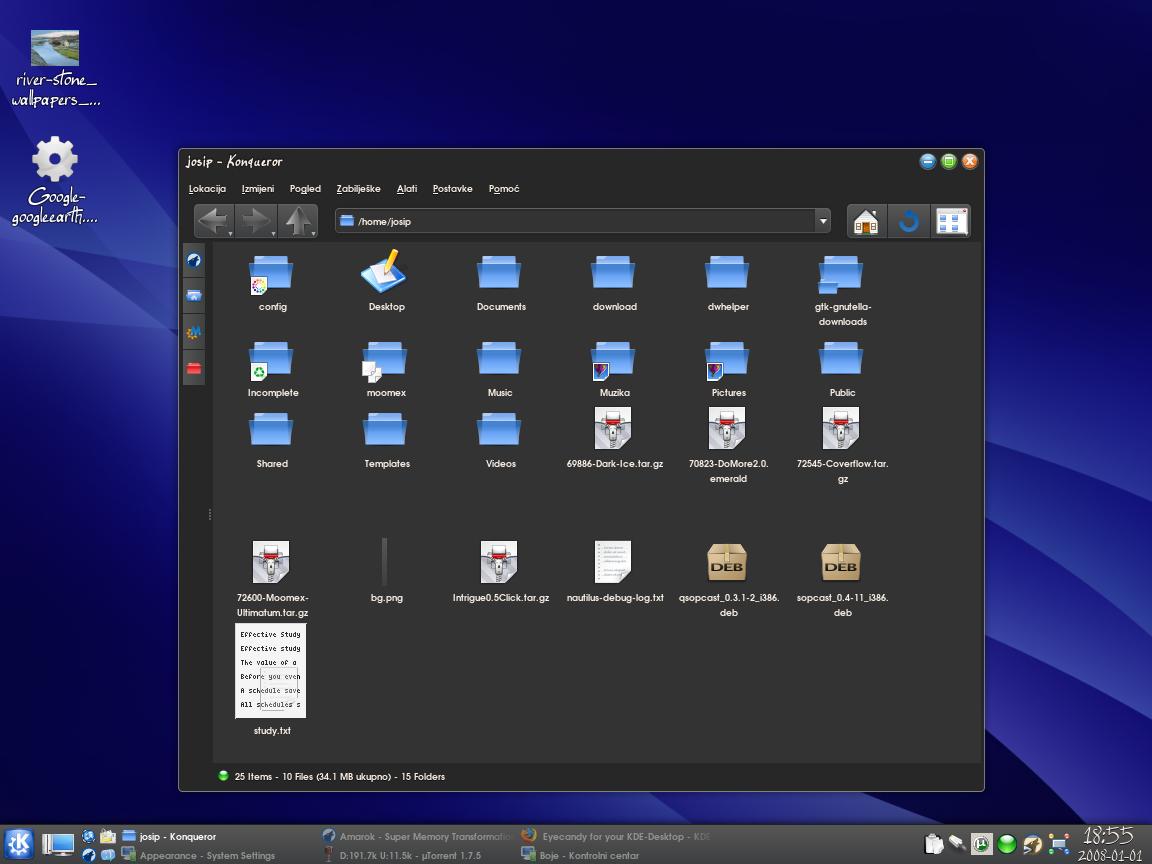
Task: Open the KDE K menu
Action: (18, 844)
